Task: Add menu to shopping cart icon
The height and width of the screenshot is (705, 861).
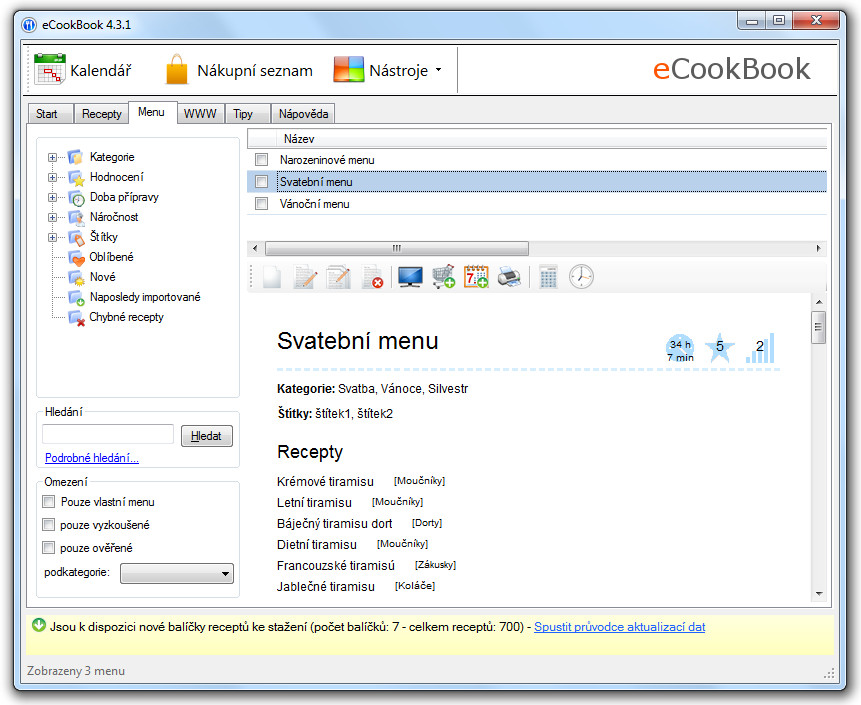Action: [x=443, y=277]
